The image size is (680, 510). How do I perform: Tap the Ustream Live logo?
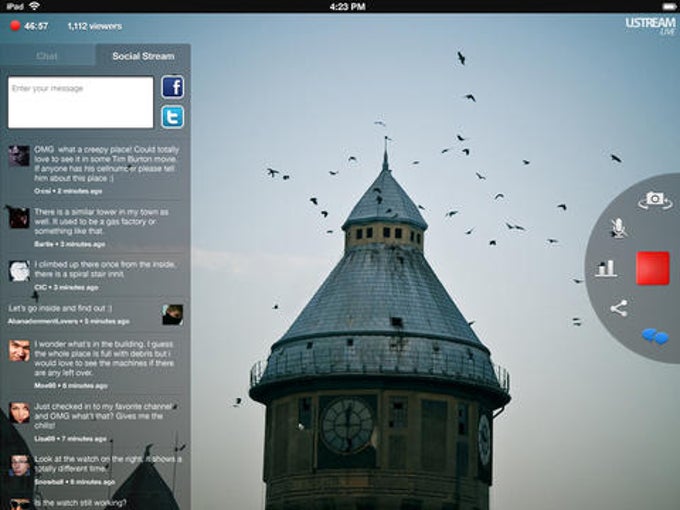(651, 26)
